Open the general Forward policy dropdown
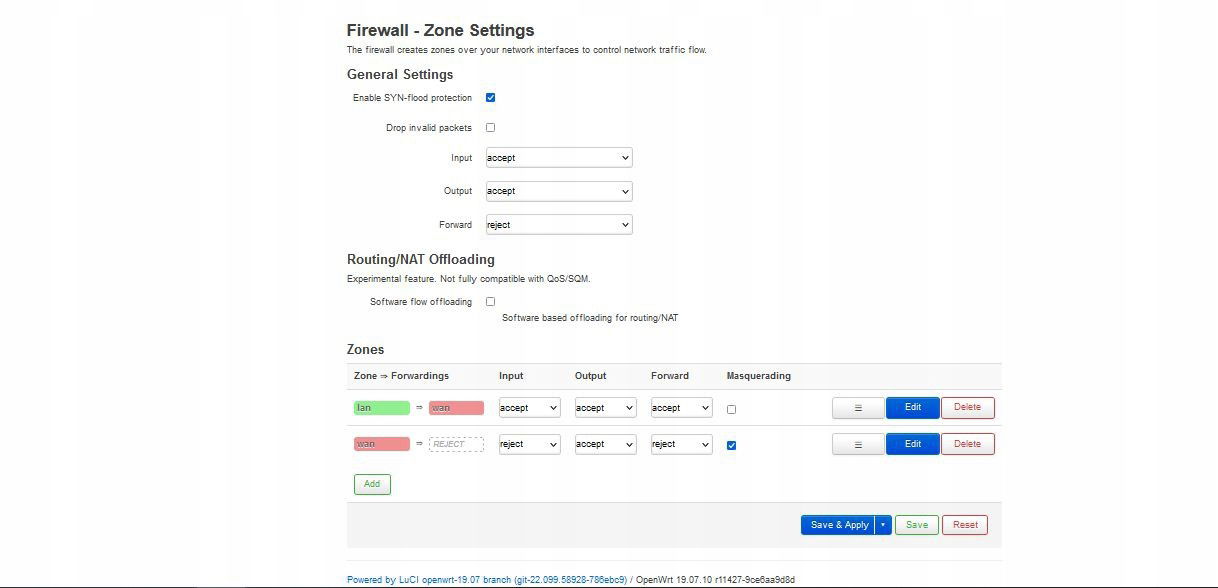 tap(559, 225)
